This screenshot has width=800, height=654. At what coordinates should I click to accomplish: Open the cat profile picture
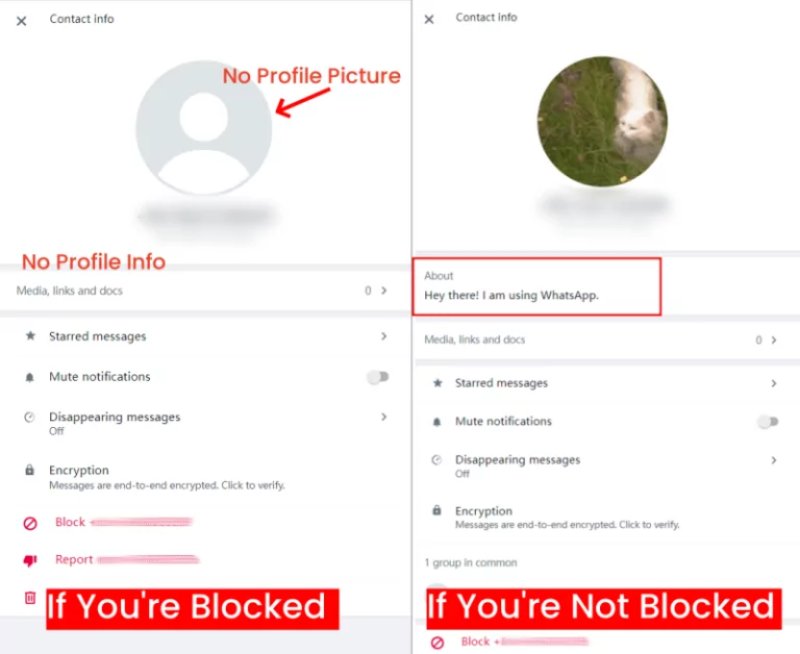point(603,121)
